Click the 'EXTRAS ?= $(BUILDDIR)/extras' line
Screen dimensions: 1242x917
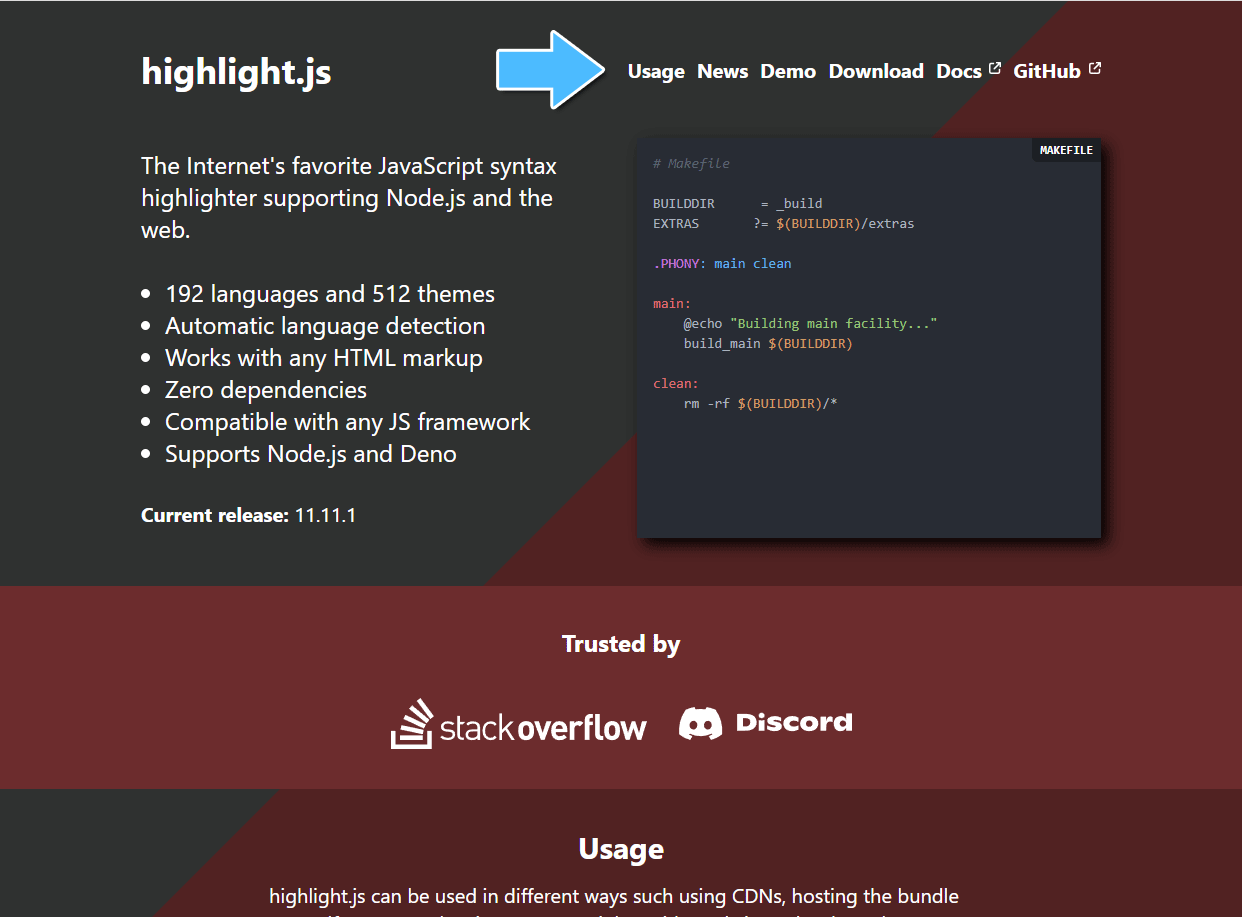pos(784,223)
